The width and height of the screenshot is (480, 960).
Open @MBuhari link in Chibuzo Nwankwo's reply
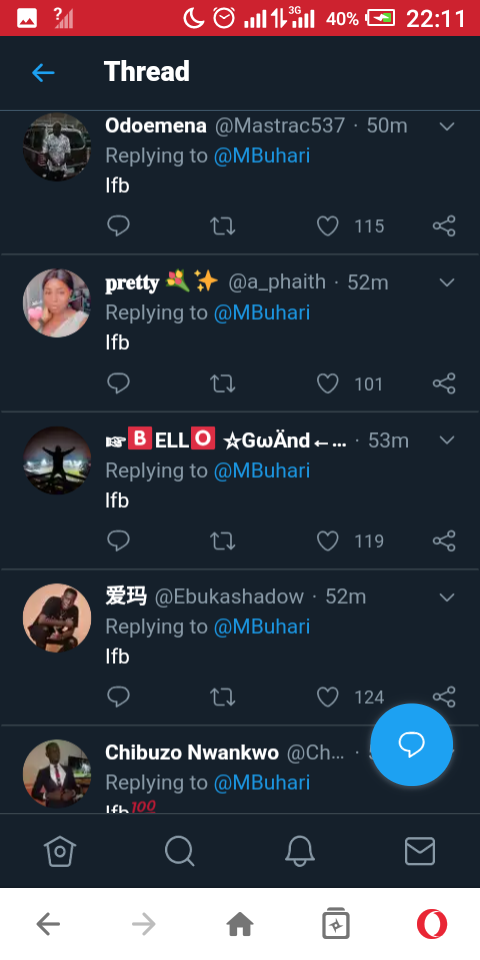[x=262, y=782]
